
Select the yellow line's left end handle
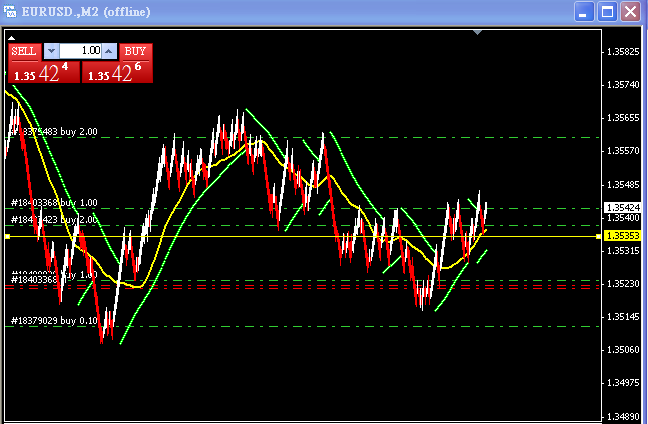(7, 236)
